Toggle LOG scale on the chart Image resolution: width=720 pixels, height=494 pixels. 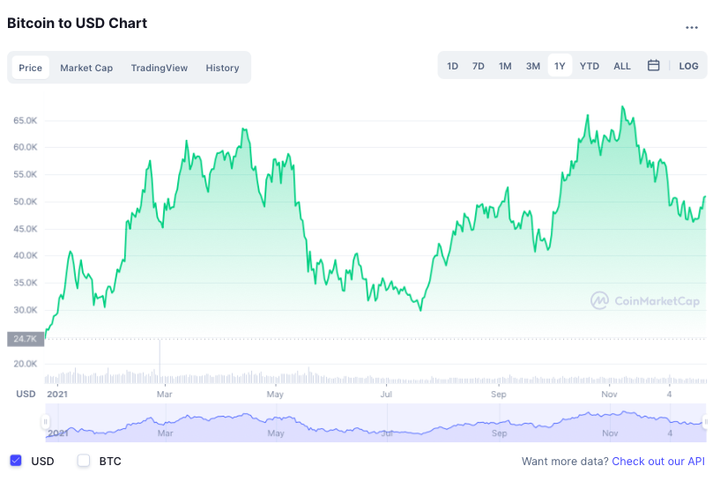(x=688, y=66)
